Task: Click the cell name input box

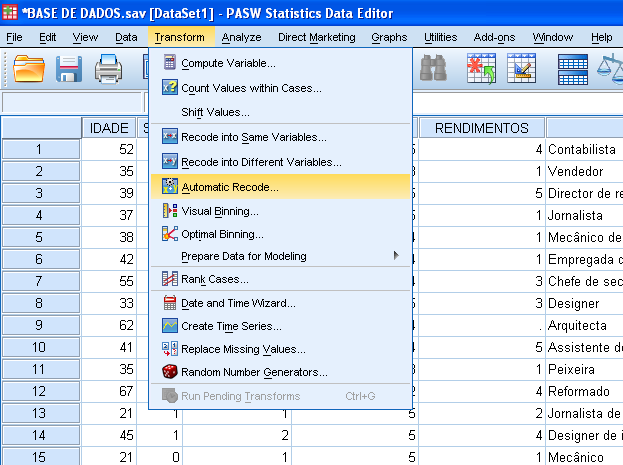Action: point(72,103)
